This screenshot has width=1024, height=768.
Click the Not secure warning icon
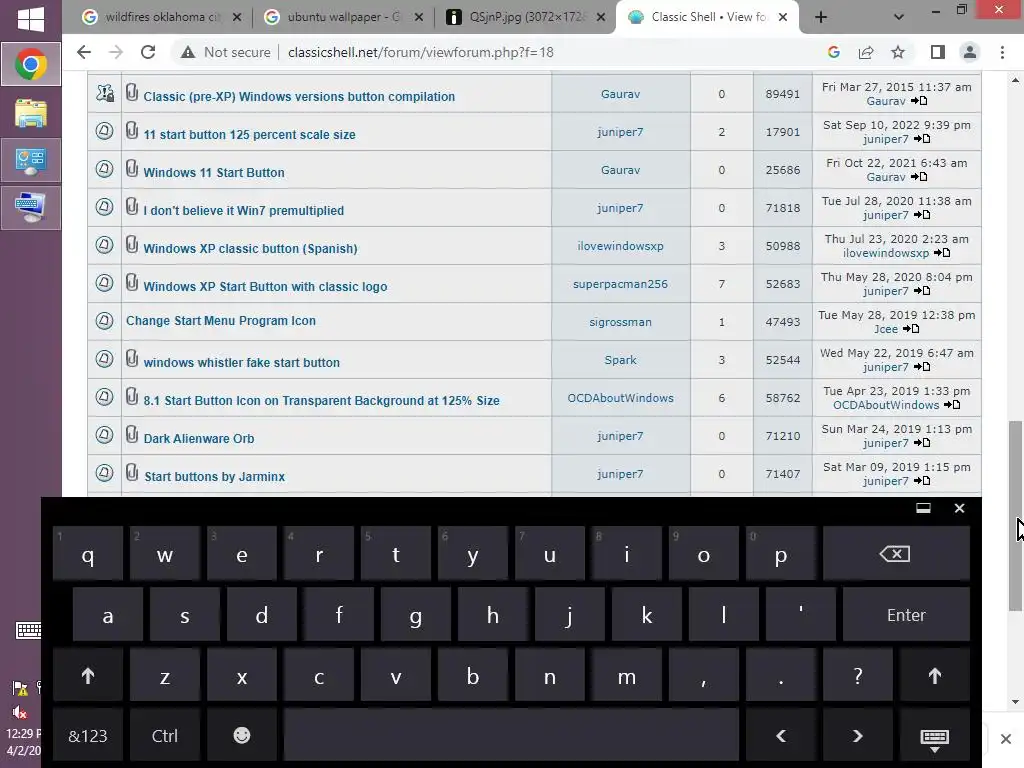[188, 52]
